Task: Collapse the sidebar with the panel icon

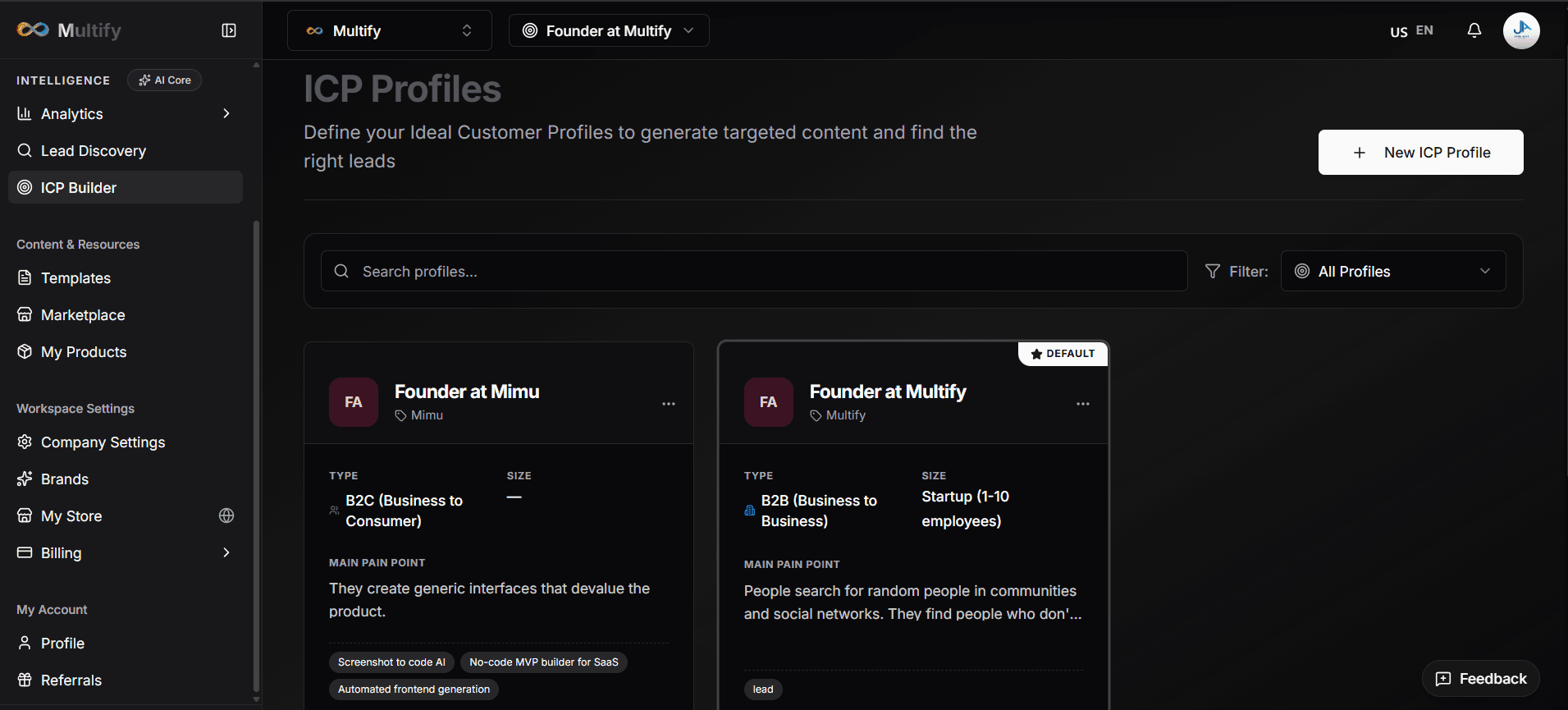Action: (x=229, y=30)
